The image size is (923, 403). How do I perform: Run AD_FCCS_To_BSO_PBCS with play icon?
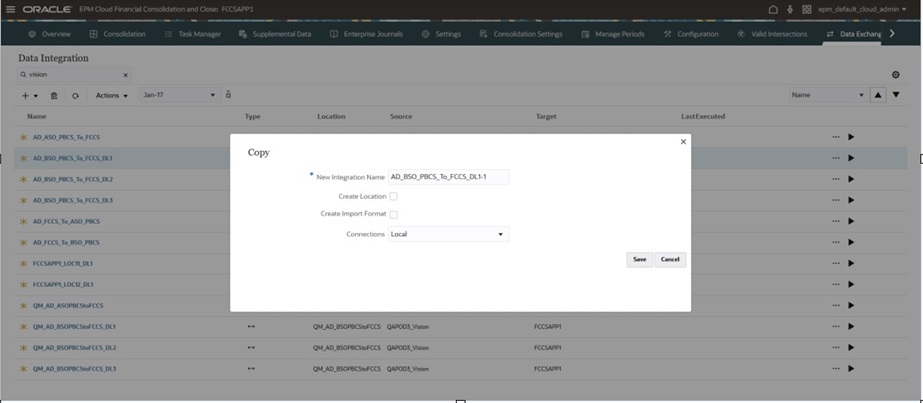[x=851, y=242]
